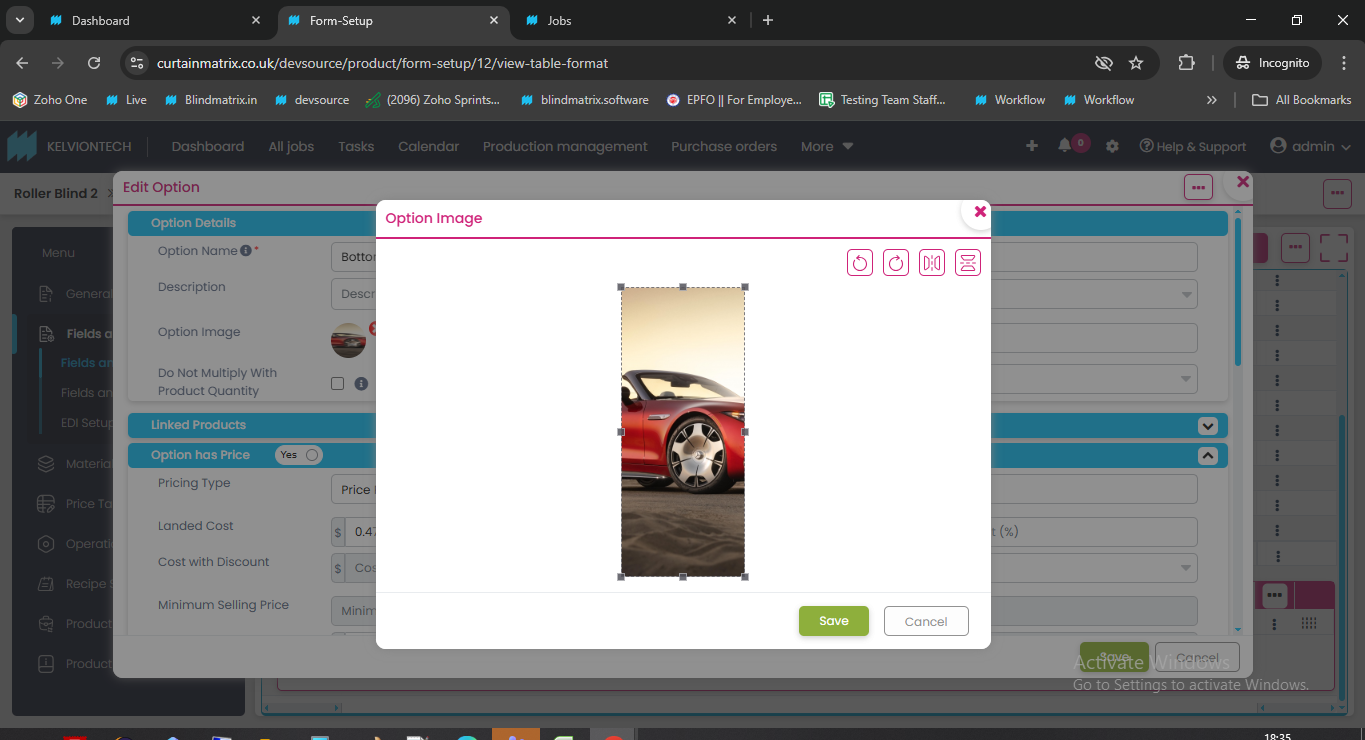
Task: Rotate the image clockwise
Action: pos(896,263)
